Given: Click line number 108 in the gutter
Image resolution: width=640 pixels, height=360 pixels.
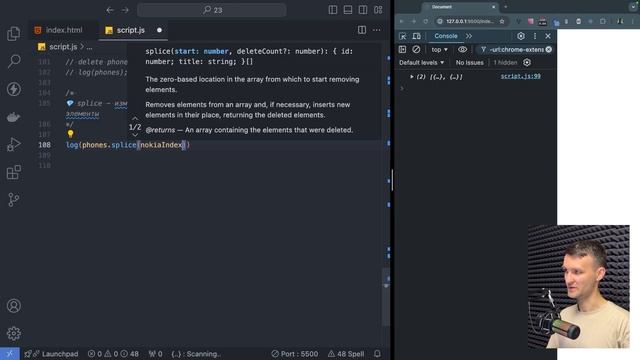Looking at the screenshot, I should (x=44, y=144).
